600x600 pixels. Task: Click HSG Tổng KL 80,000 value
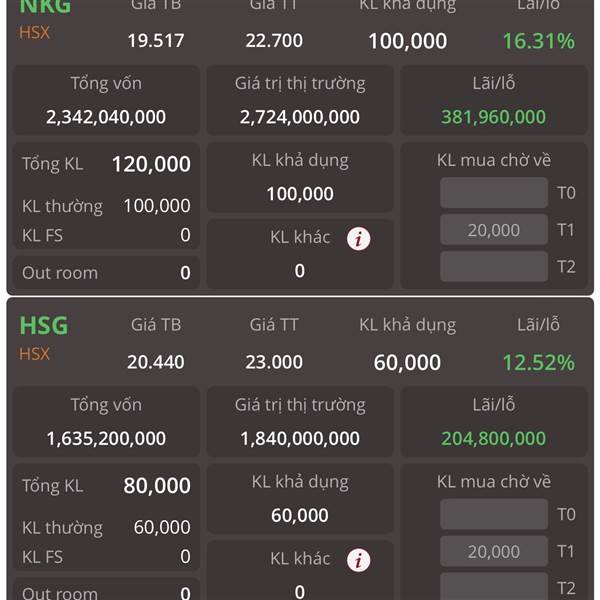[157, 486]
